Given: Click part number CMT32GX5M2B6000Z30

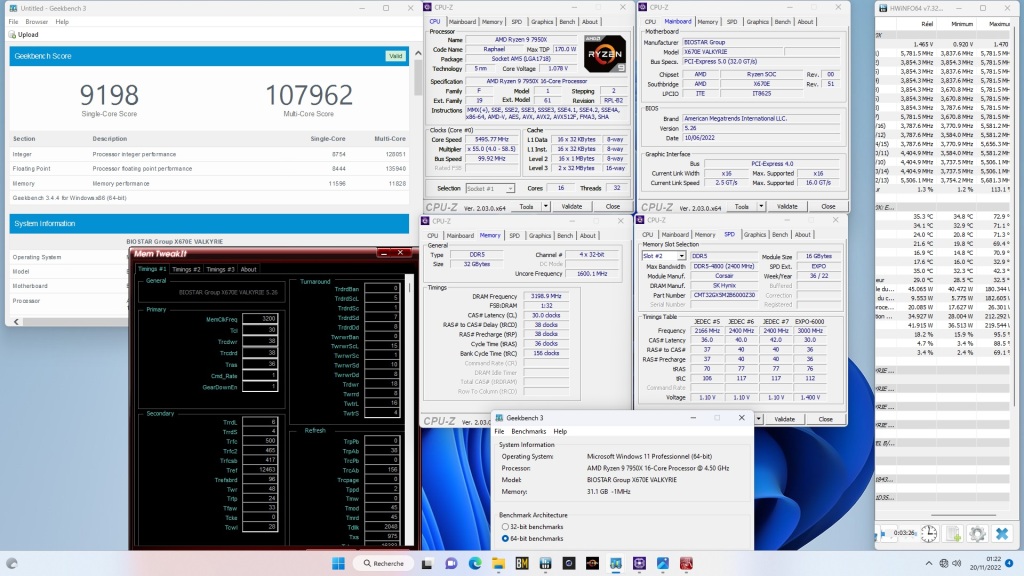Looking at the screenshot, I should pos(723,295).
